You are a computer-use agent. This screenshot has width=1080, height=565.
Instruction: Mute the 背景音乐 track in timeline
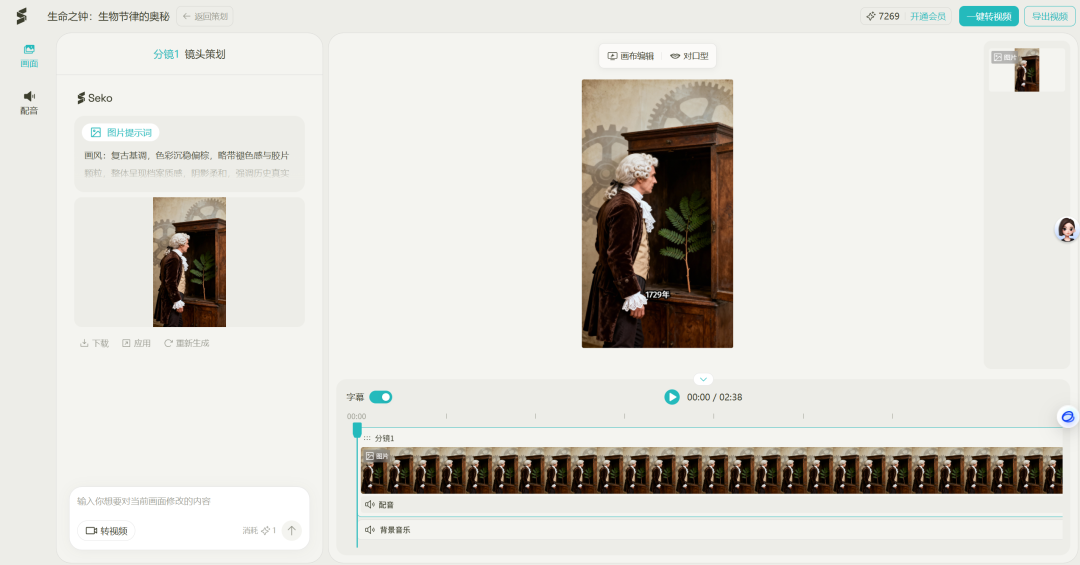[370, 530]
